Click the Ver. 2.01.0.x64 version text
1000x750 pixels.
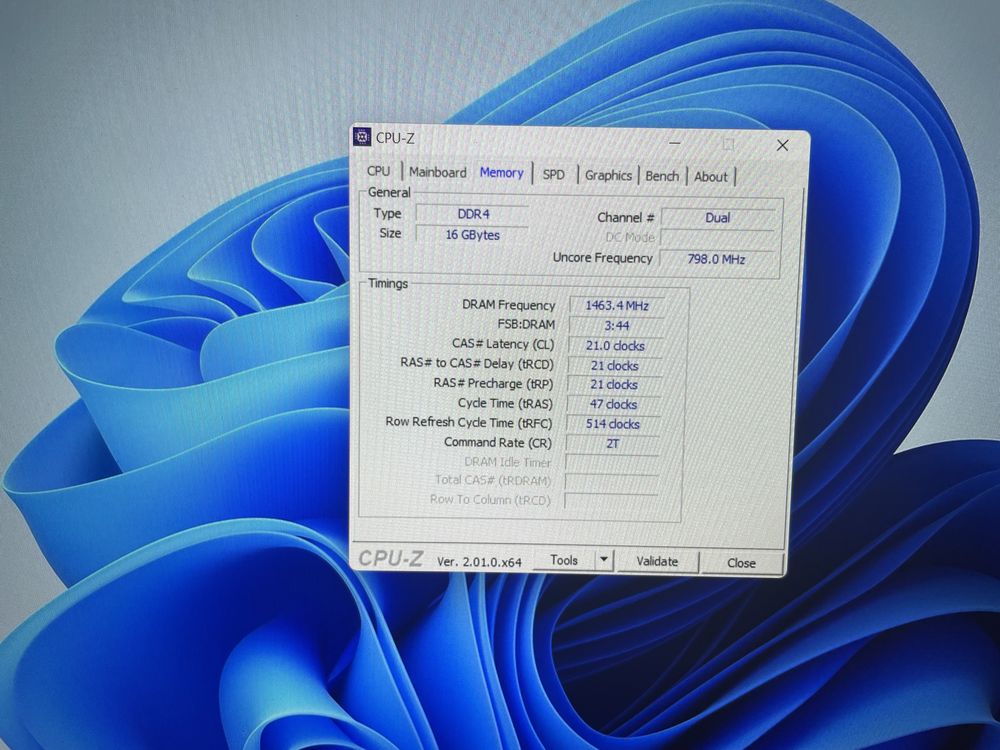pyautogui.click(x=479, y=562)
